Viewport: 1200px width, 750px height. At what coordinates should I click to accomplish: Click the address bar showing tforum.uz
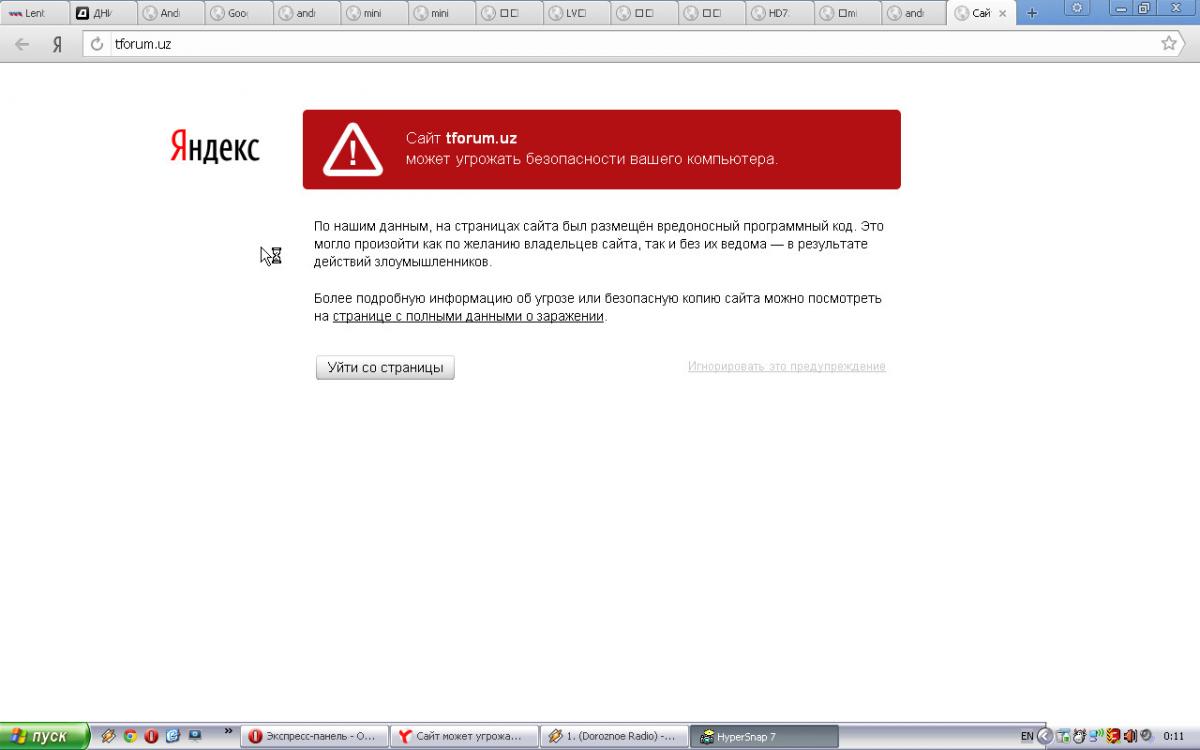tap(600, 44)
